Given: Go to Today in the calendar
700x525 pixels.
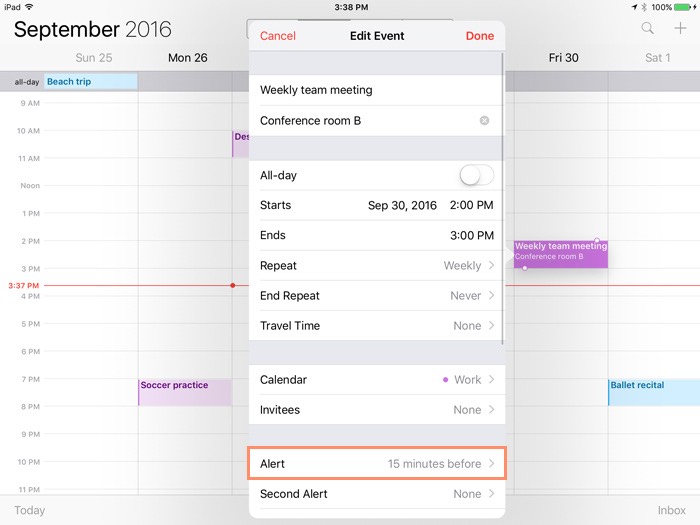Looking at the screenshot, I should point(30,510).
